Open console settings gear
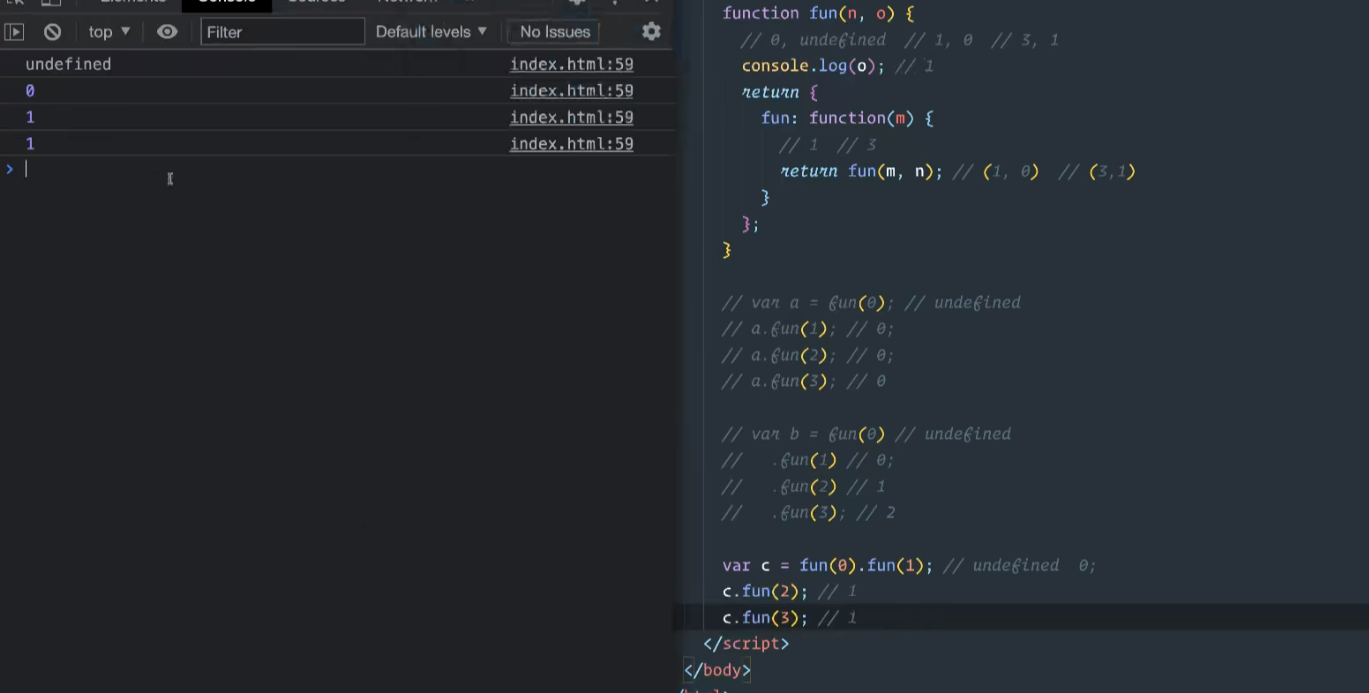1369x693 pixels. pos(651,32)
